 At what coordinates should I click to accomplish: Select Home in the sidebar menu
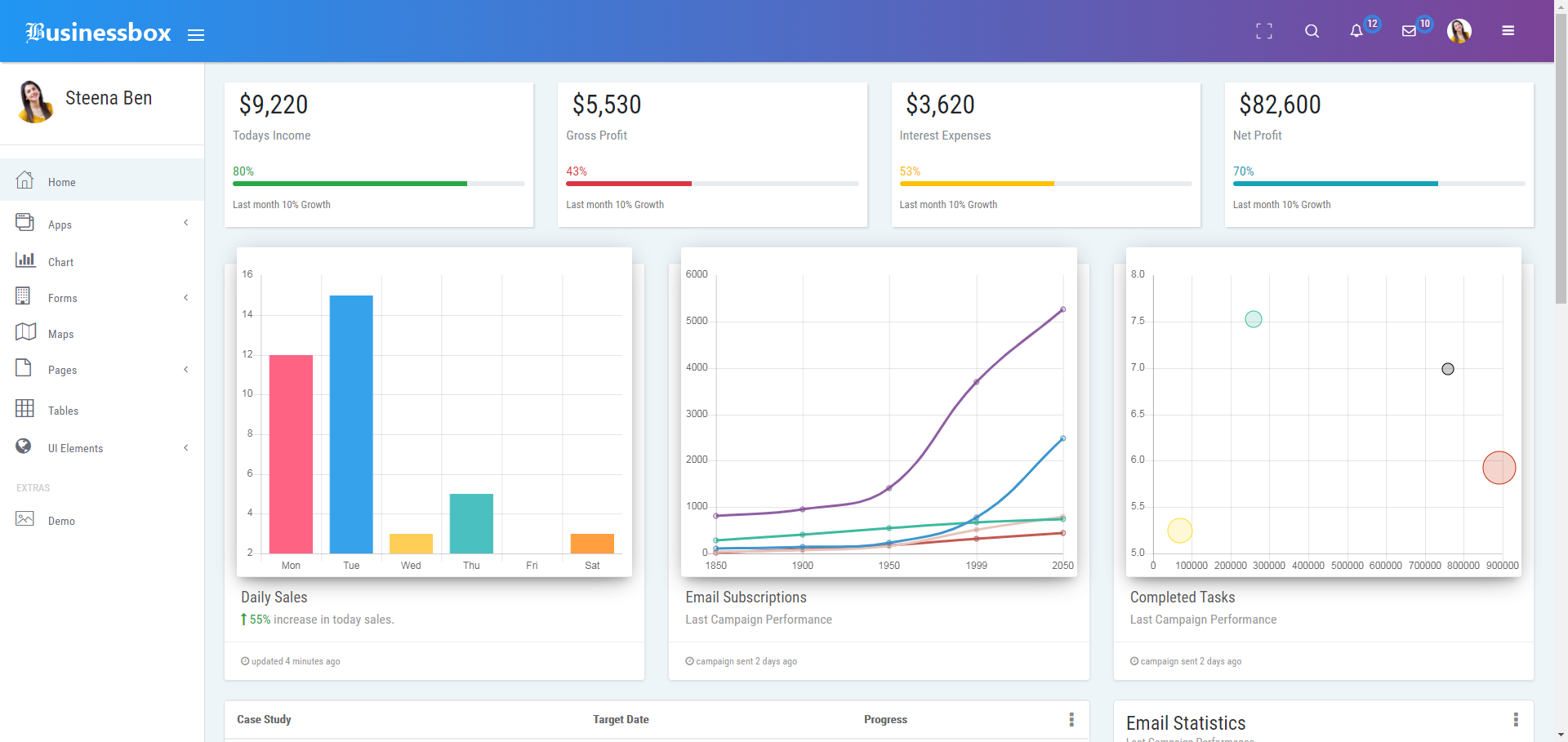[x=62, y=182]
